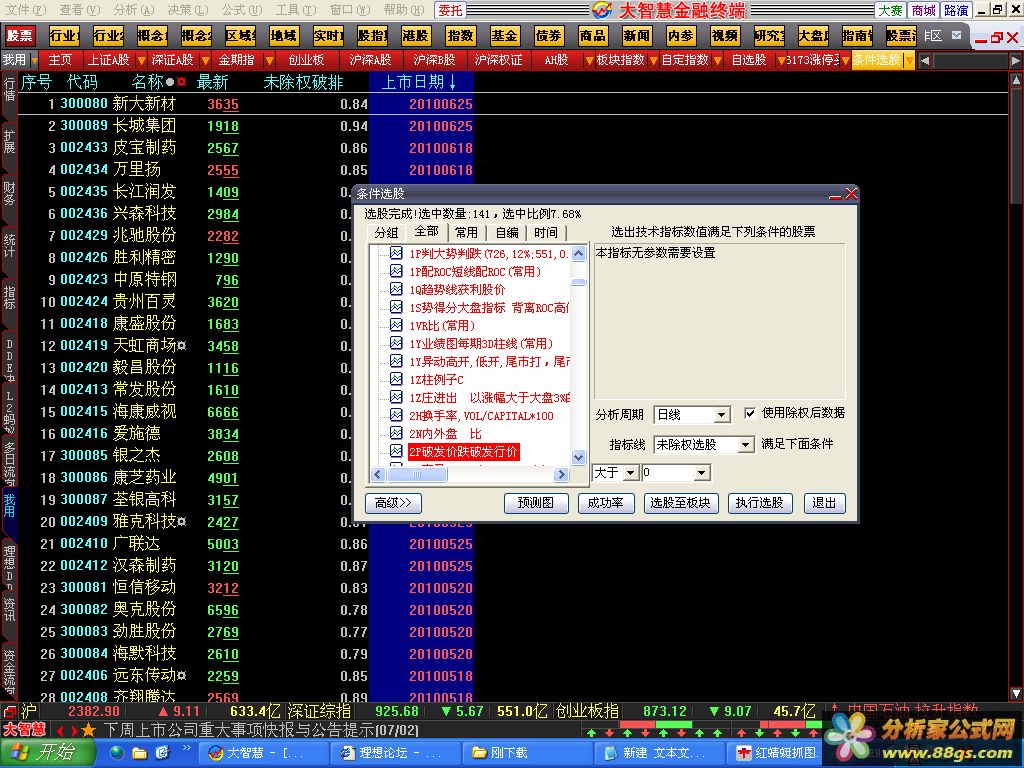Select chart icon of 1Q趋势线获利股价
This screenshot has height=768, width=1024.
point(396,289)
